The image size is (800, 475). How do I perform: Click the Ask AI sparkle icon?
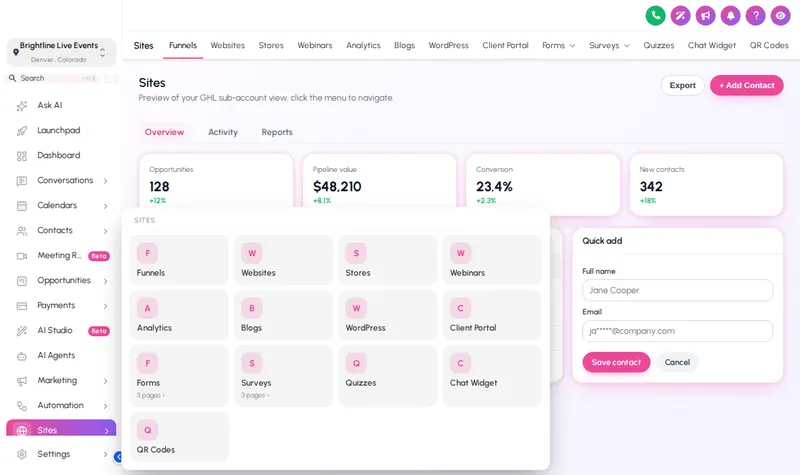[x=22, y=106]
